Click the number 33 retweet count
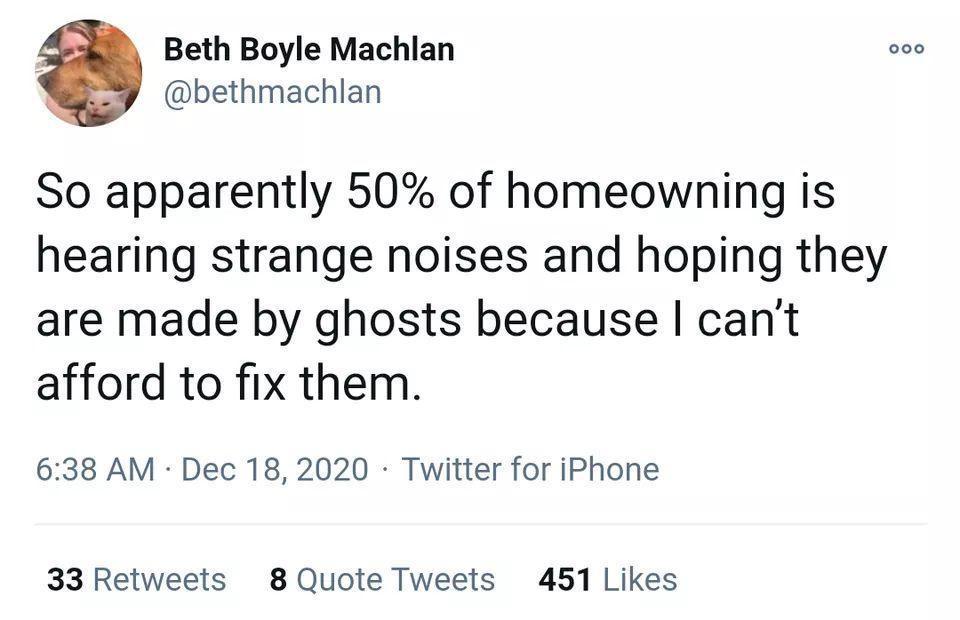This screenshot has height=620, width=960. [65, 579]
